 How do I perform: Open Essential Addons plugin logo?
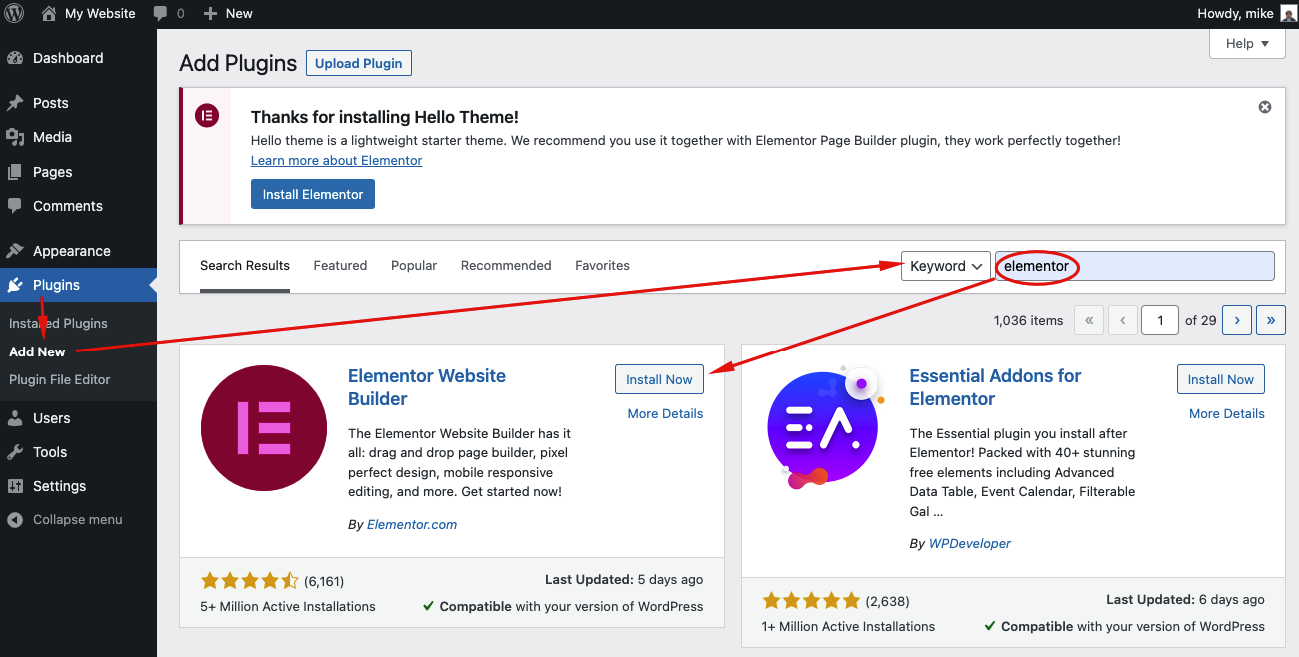pyautogui.click(x=824, y=428)
